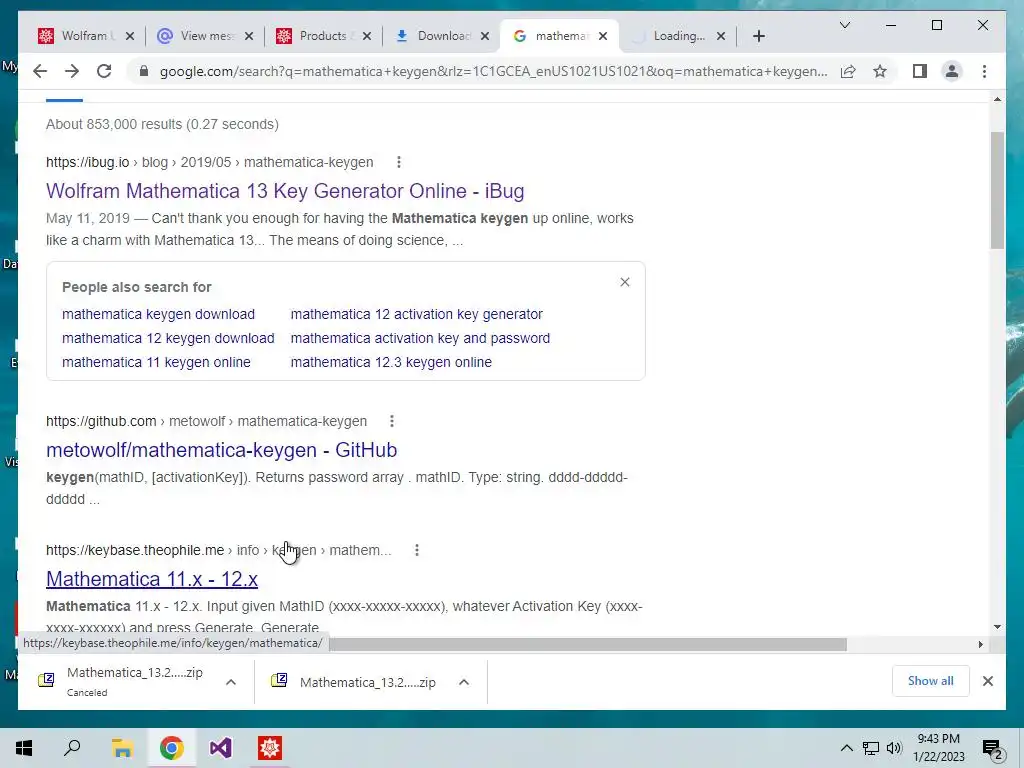Click the vertical page scrollbar thumb

[997, 190]
